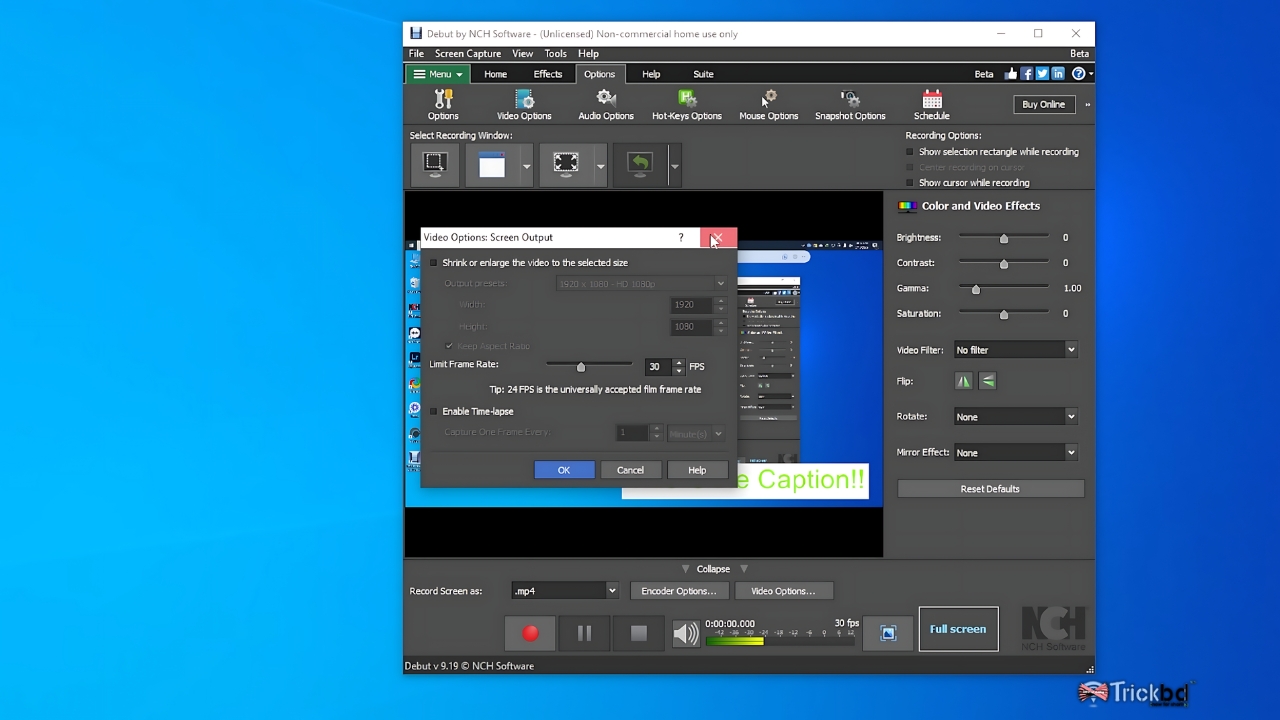
Task: Toggle Center recording on cursor
Action: pos(910,167)
